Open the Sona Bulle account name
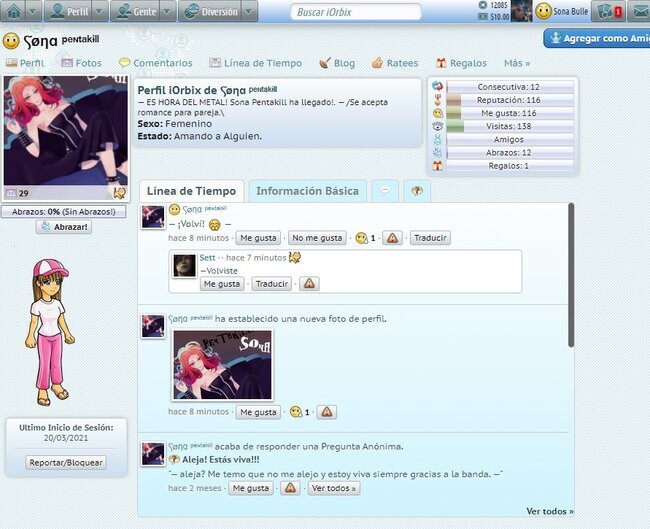This screenshot has height=529, width=650. (x=570, y=12)
